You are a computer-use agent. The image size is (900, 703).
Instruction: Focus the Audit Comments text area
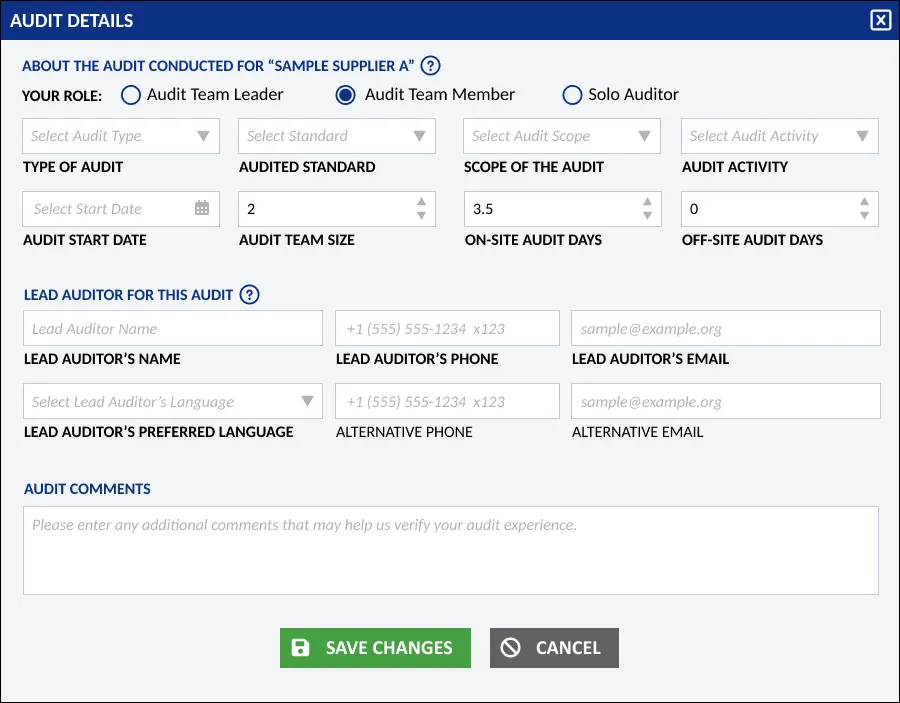tap(451, 550)
